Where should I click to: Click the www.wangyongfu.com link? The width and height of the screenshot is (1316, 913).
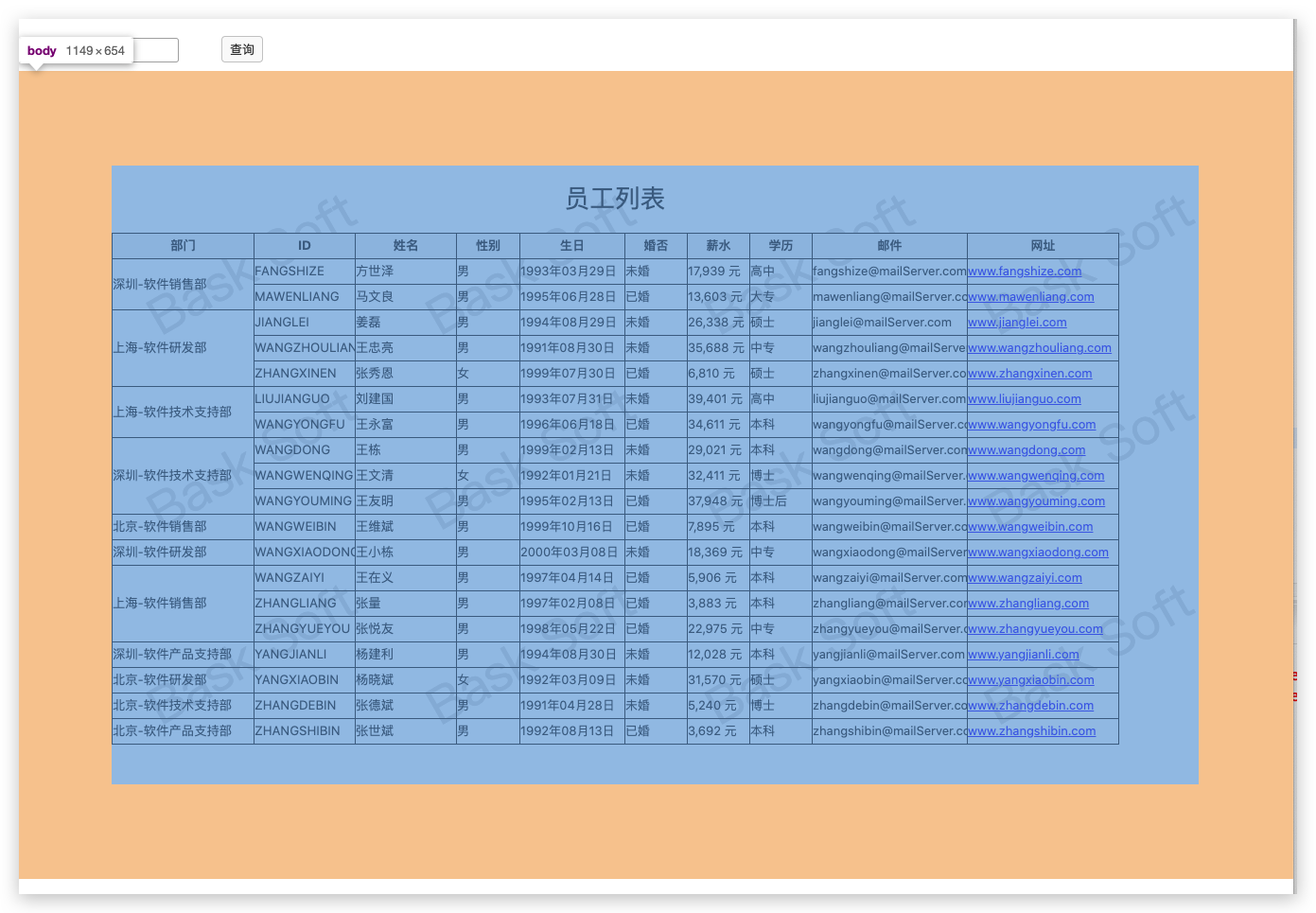(x=1032, y=425)
